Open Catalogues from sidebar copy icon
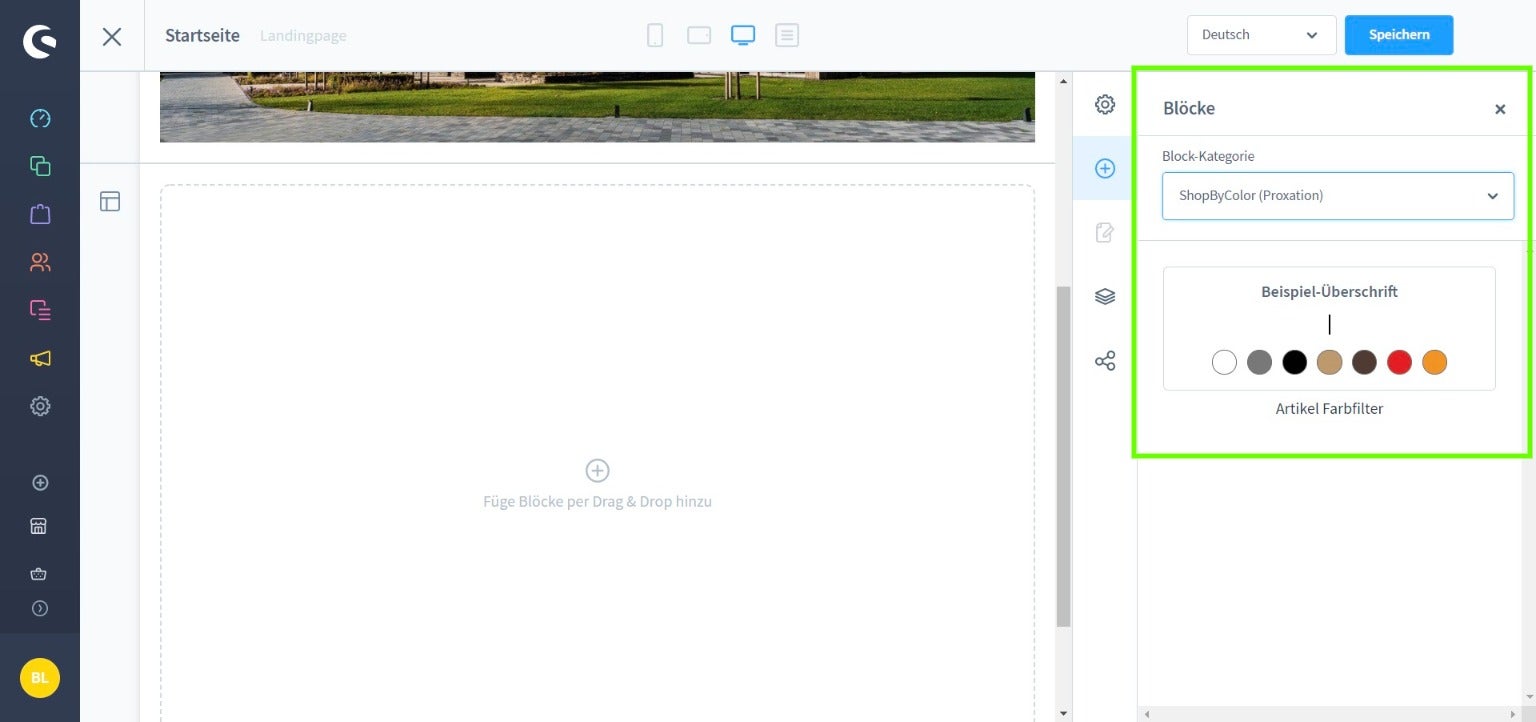 [40, 166]
